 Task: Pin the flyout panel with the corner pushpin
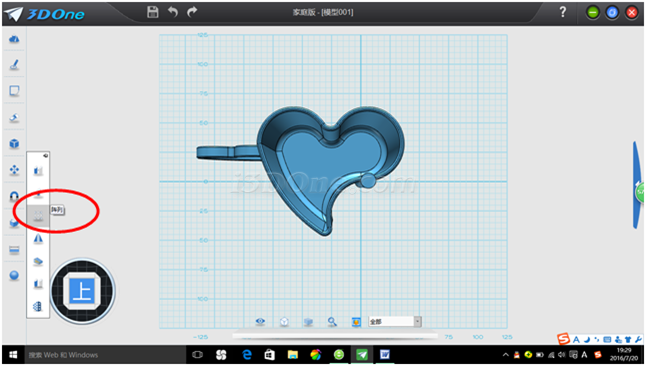click(45, 155)
